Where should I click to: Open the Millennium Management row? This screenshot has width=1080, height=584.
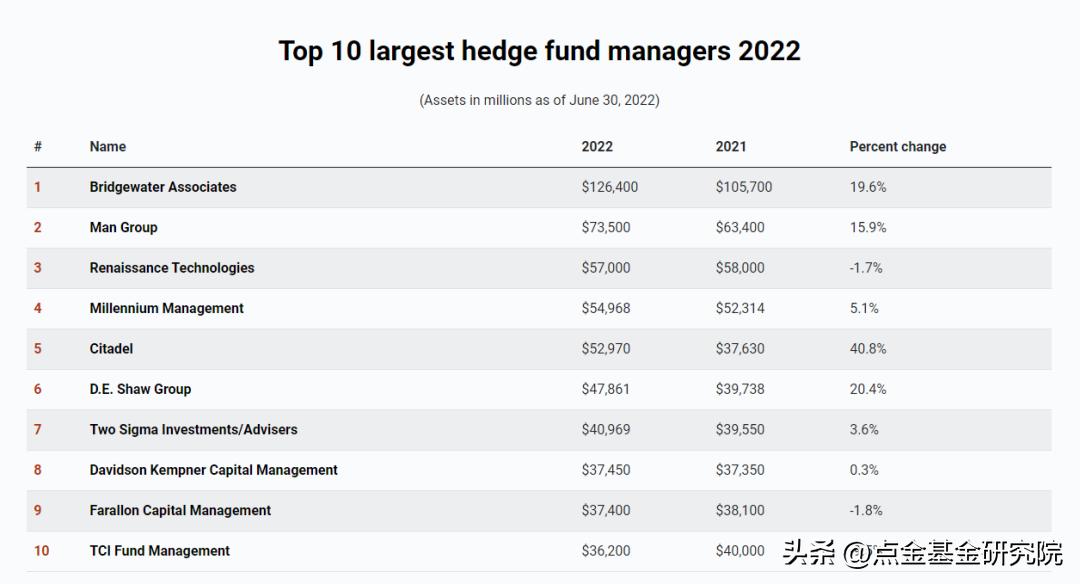[x=166, y=308]
